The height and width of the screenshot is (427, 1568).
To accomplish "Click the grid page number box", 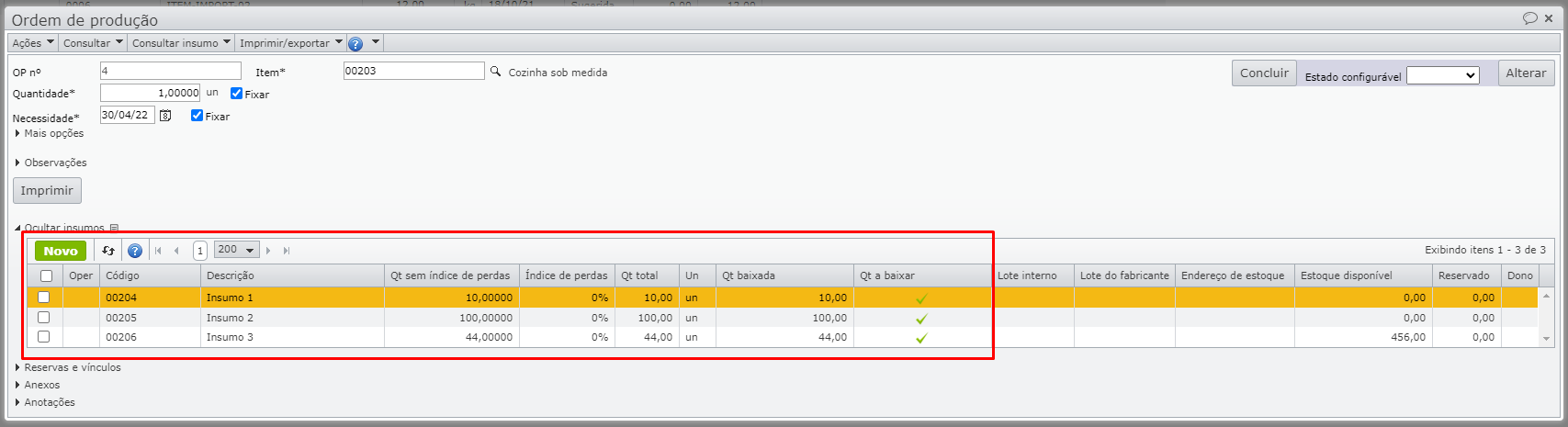I will tap(200, 251).
